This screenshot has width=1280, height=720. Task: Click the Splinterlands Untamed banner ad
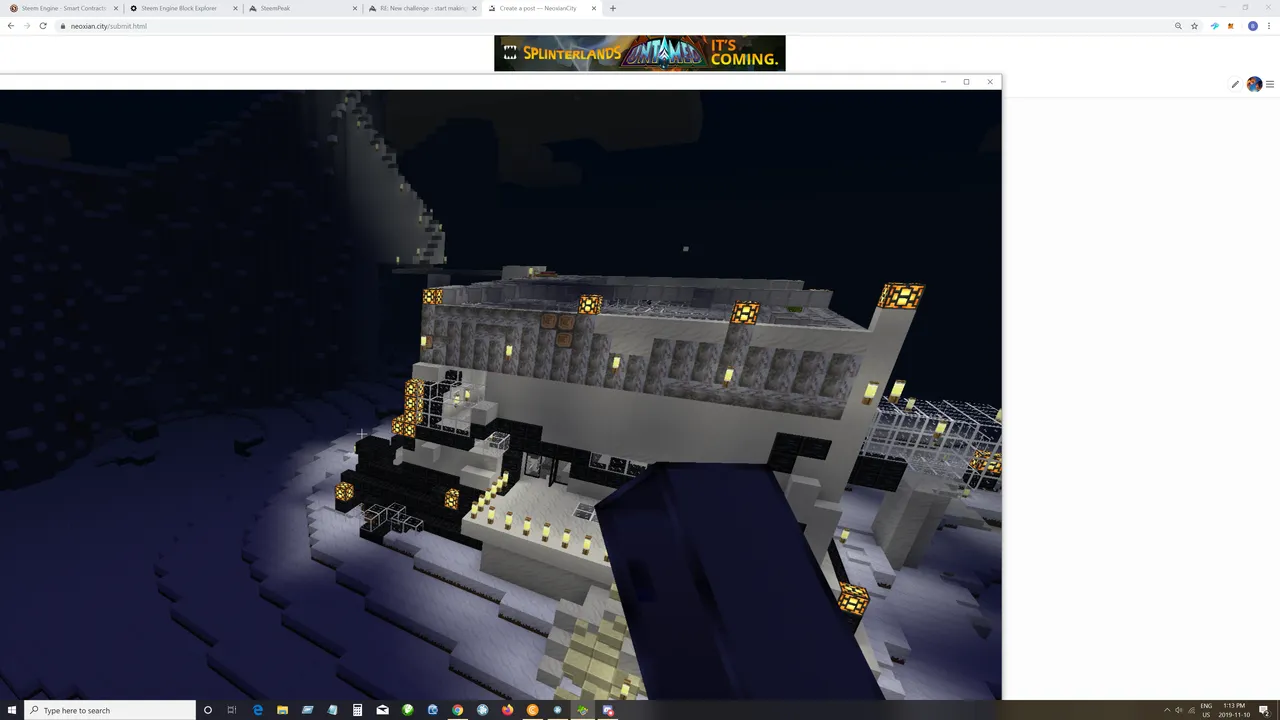coord(640,53)
